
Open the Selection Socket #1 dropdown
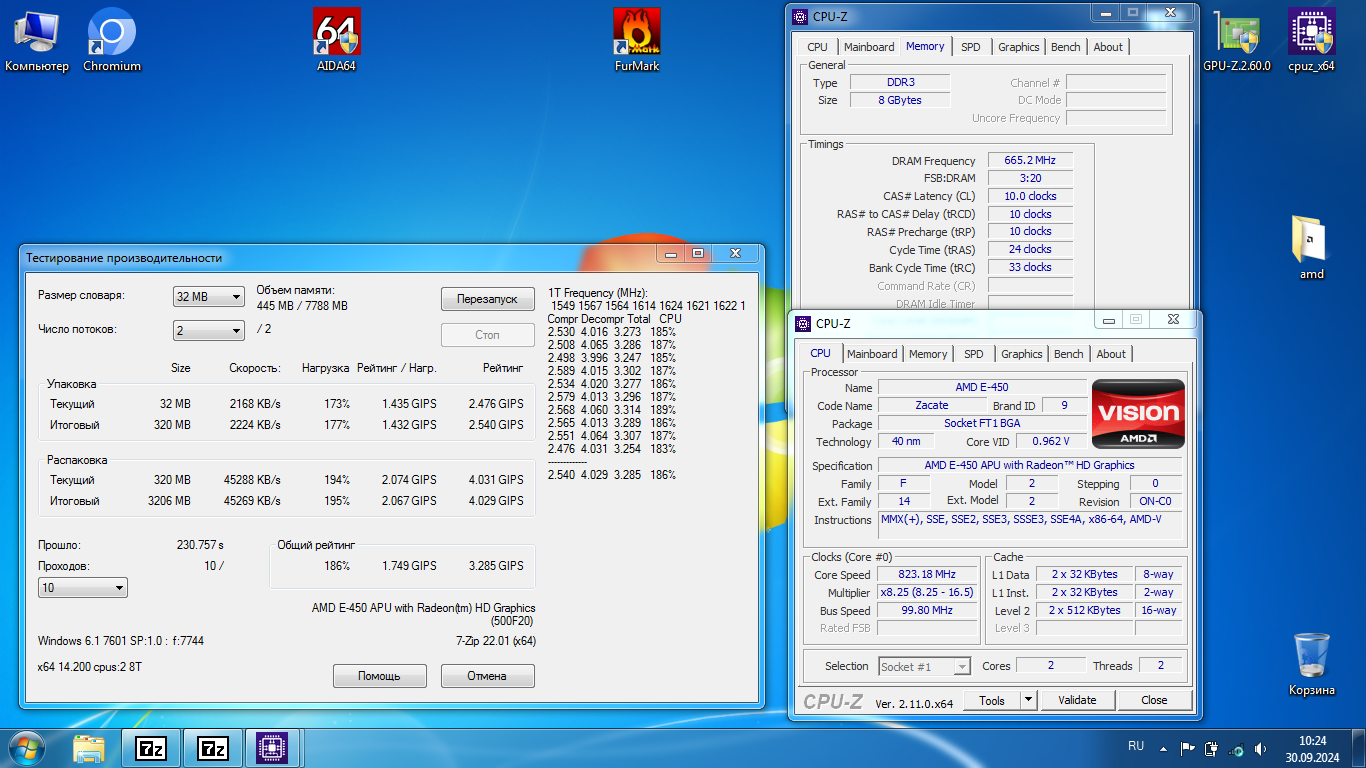(924, 666)
